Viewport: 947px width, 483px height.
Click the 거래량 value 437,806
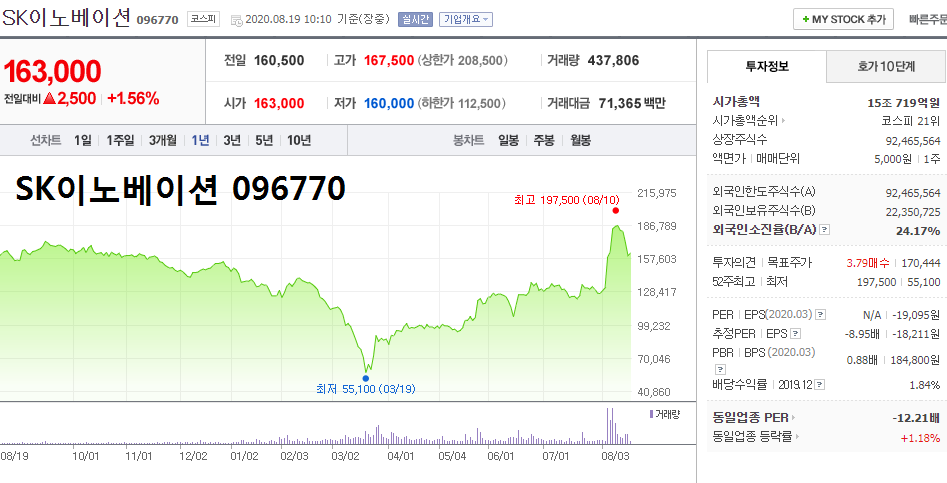[613, 60]
